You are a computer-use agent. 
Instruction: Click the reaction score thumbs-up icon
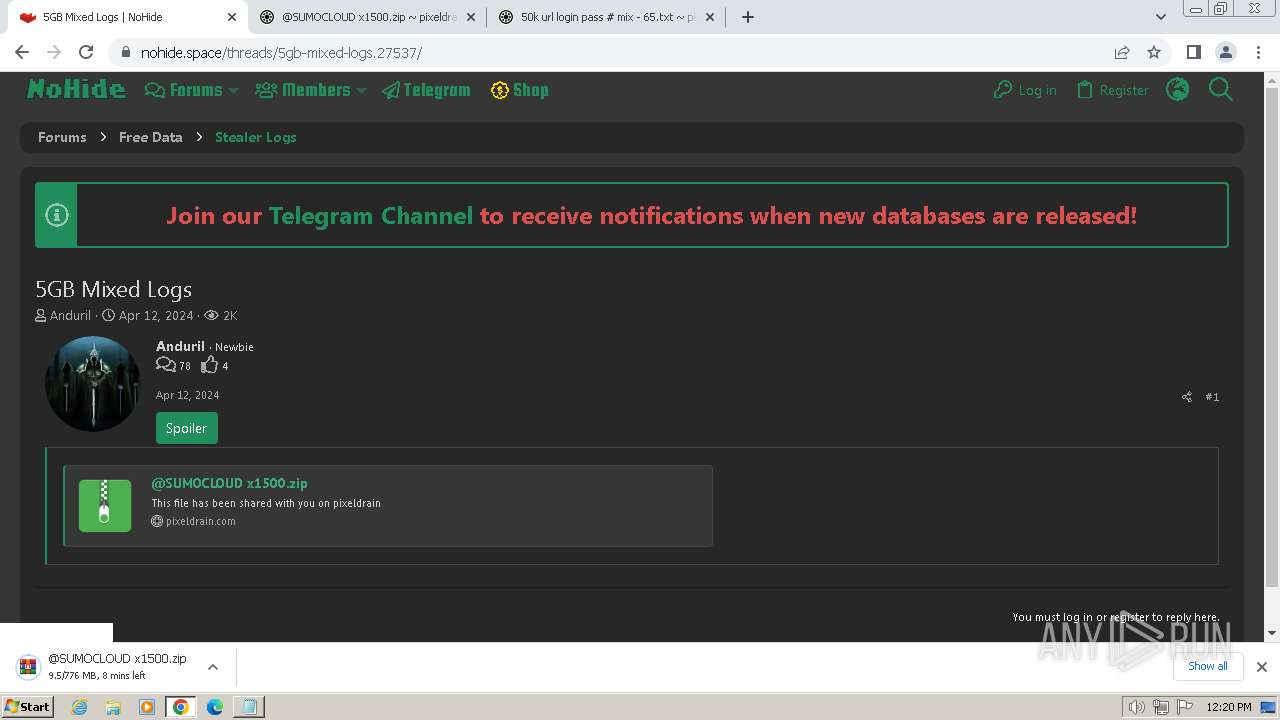[x=209, y=365]
